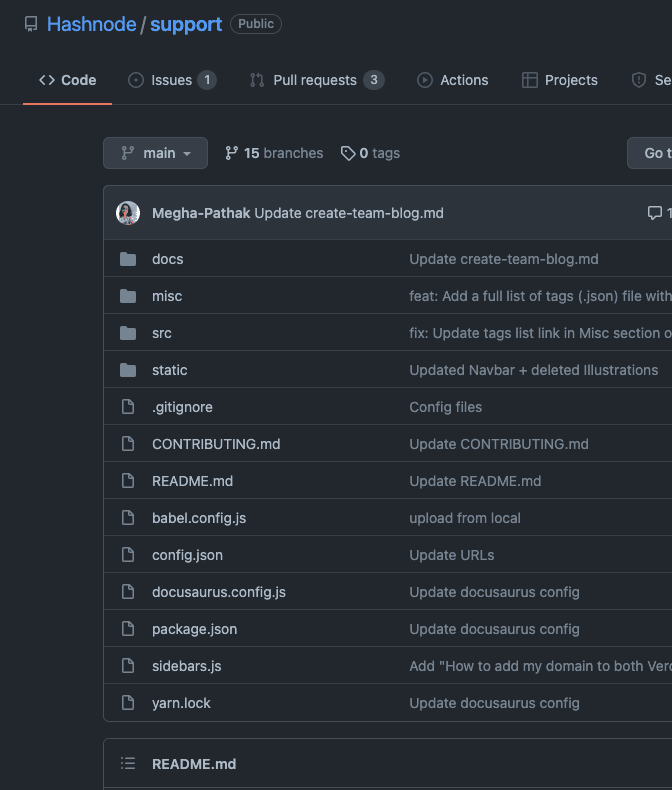Click the comment icon in commit header
This screenshot has width=672, height=790.
(x=654, y=213)
